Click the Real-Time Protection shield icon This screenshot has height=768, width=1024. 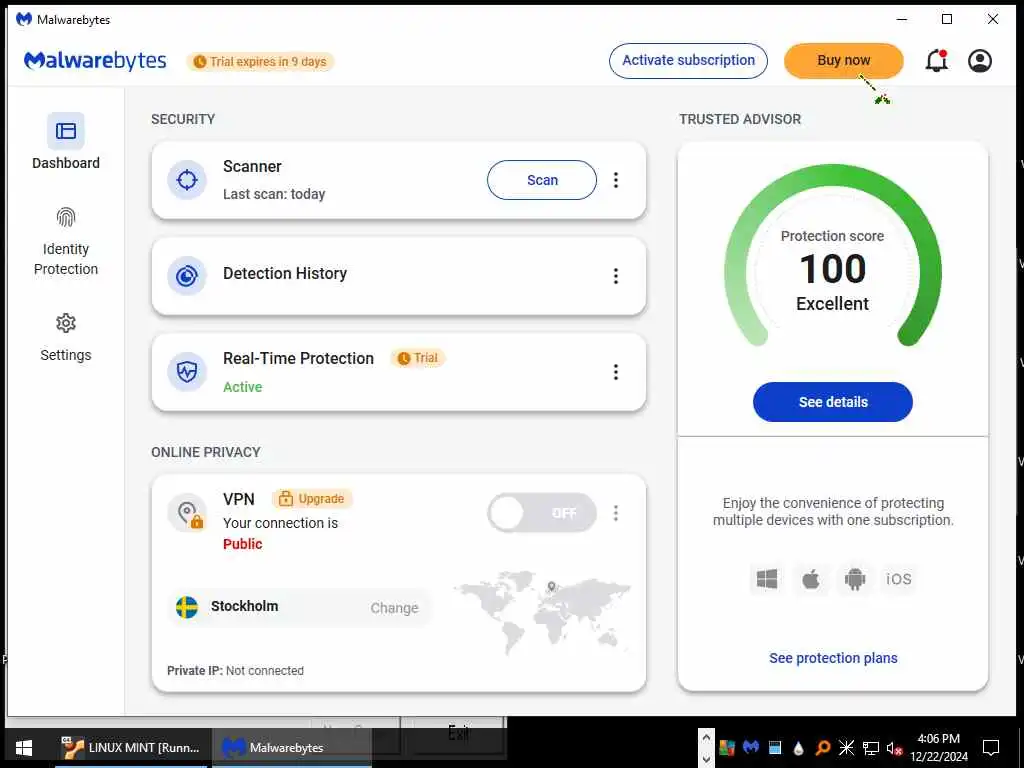pos(187,372)
